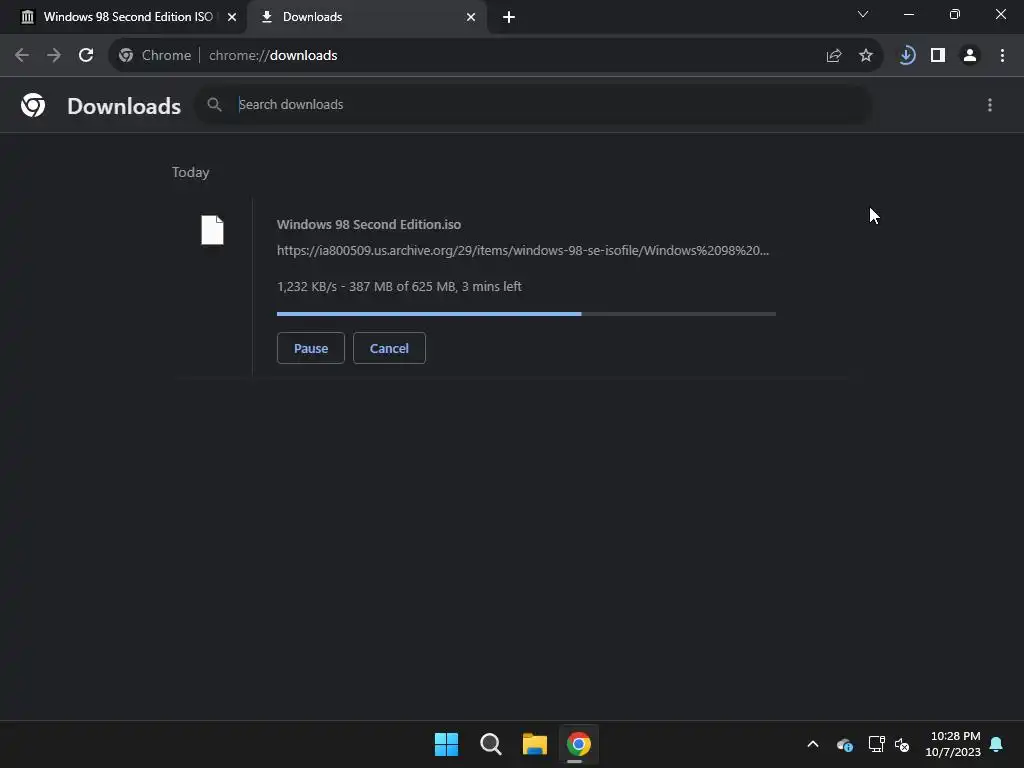Image resolution: width=1024 pixels, height=768 pixels.
Task: Click the muted volume tray icon
Action: tap(903, 744)
